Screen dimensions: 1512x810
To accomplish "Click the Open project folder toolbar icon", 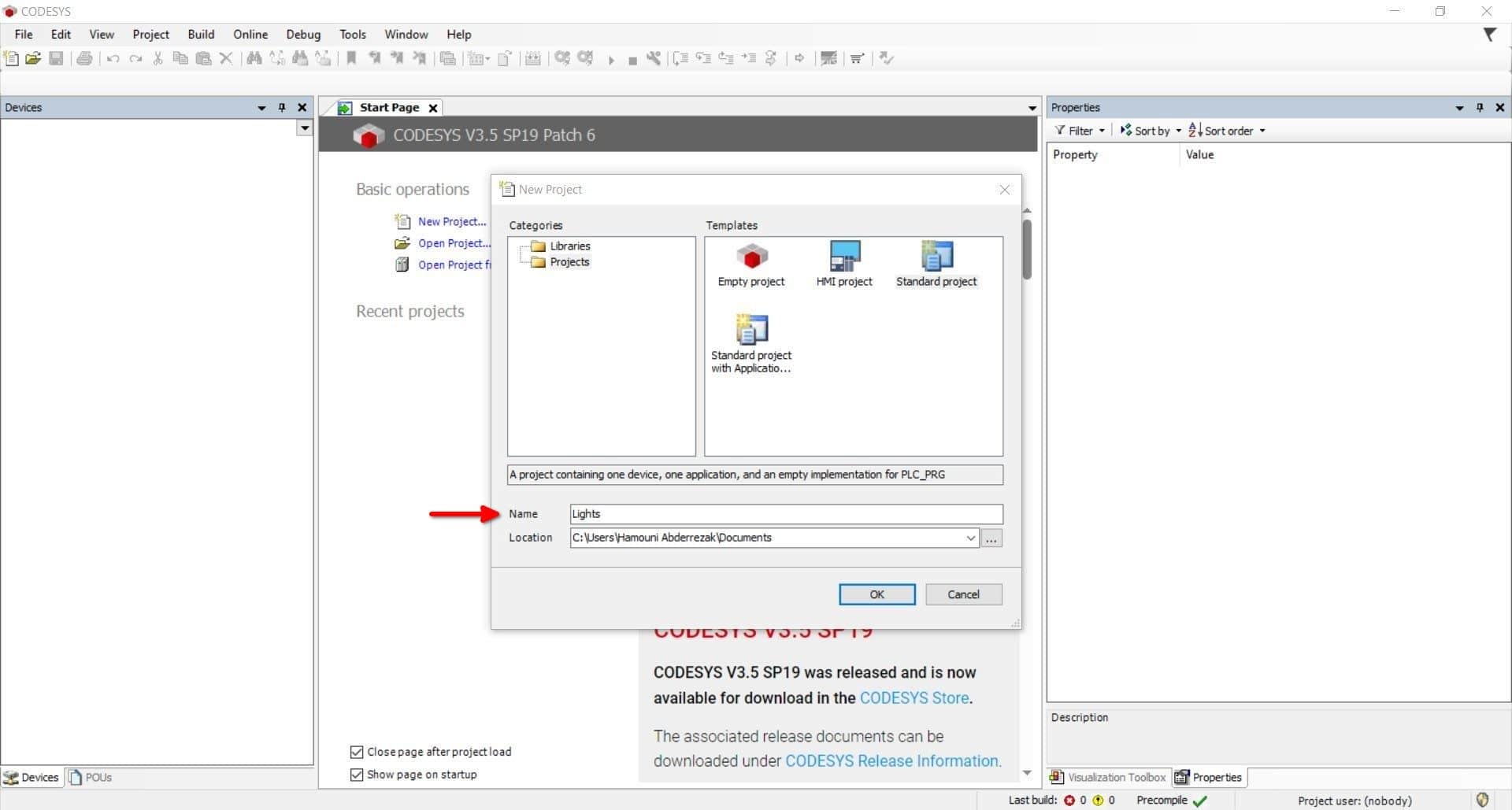I will [33, 58].
